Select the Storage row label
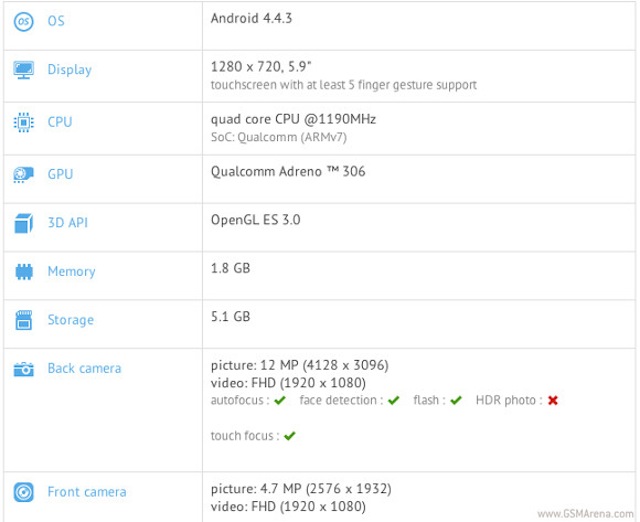 pyautogui.click(x=70, y=320)
